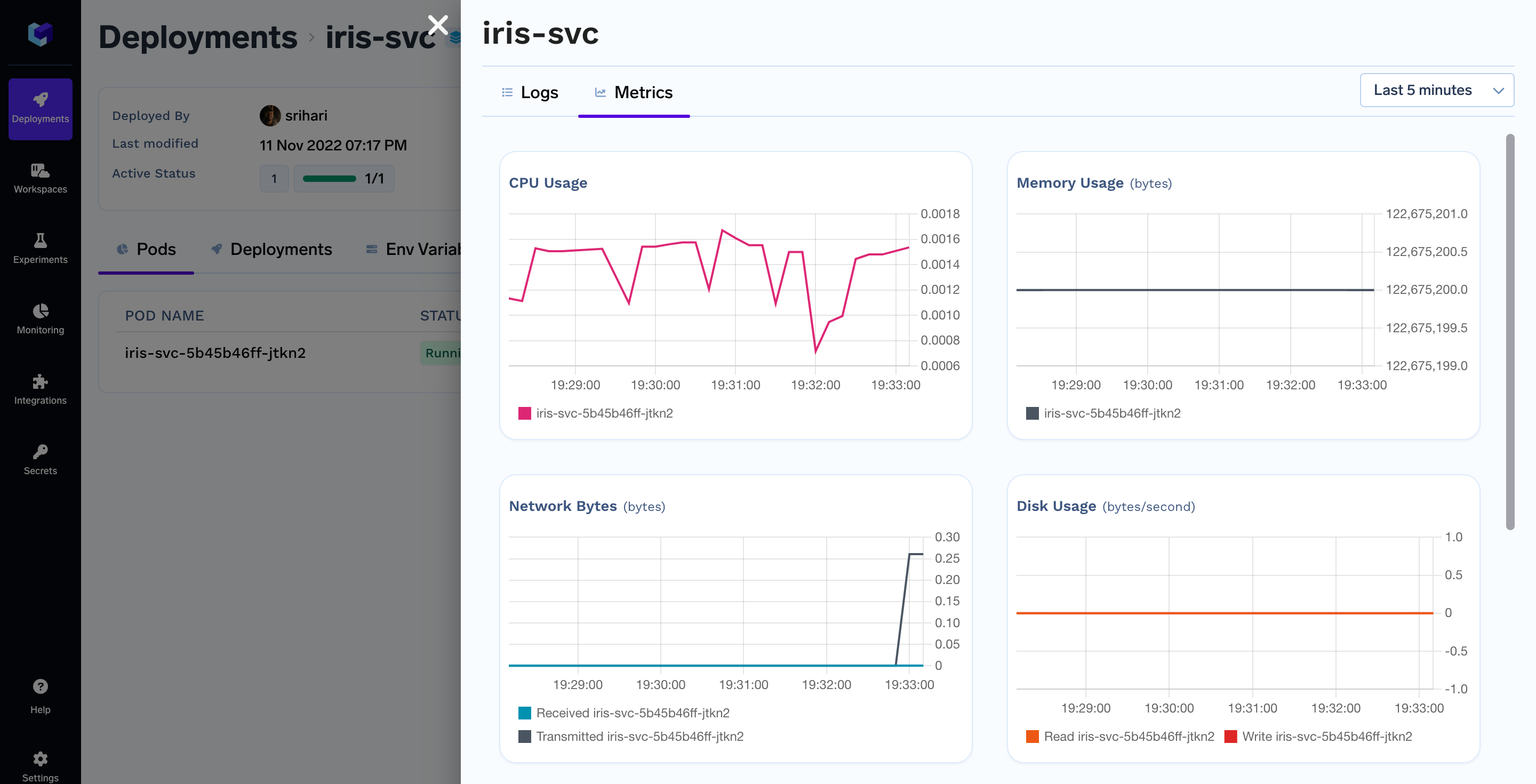This screenshot has width=1536, height=784.
Task: Toggle Transmitted network series legend
Action: 631,737
